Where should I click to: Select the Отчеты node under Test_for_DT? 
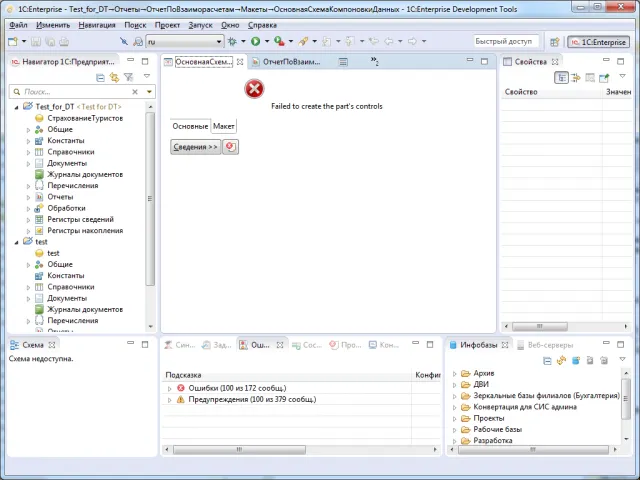tap(60, 197)
